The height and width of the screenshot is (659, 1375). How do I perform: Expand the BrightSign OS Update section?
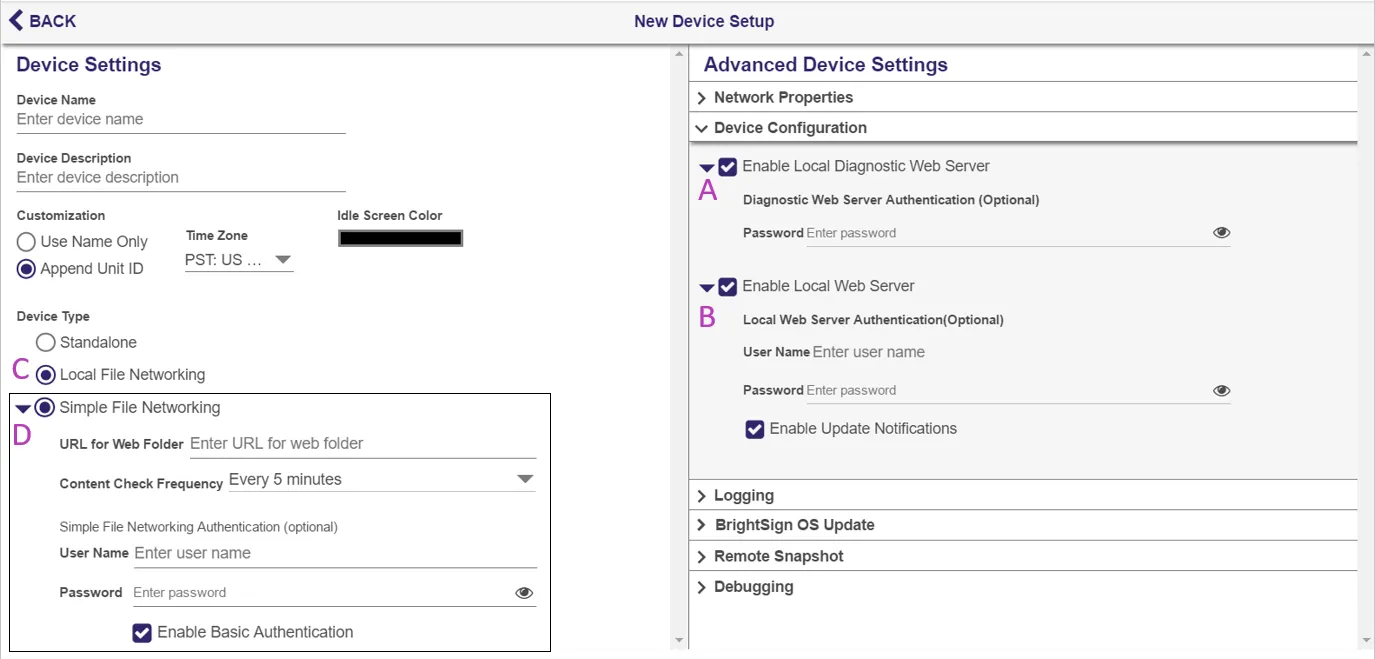pos(1023,525)
